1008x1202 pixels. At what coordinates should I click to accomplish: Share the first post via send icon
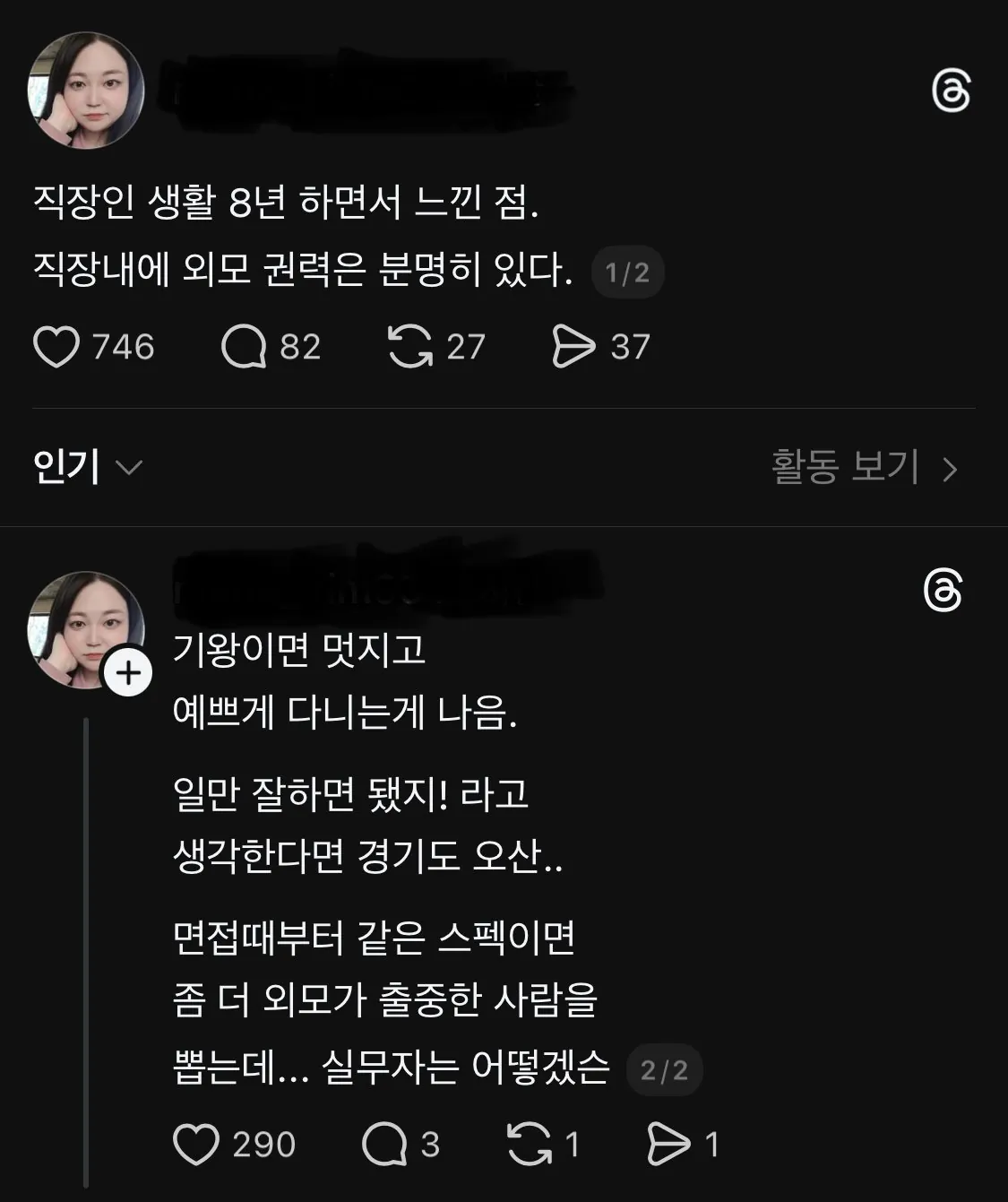573,347
